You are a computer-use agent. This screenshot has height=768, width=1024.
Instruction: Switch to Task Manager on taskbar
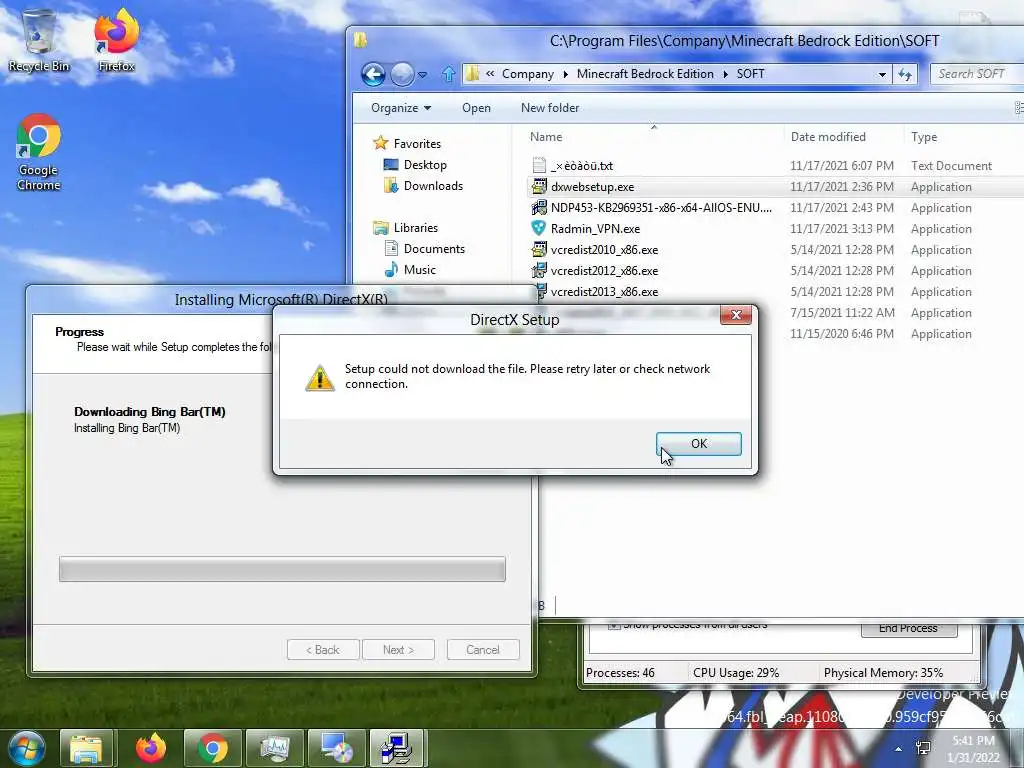275,748
